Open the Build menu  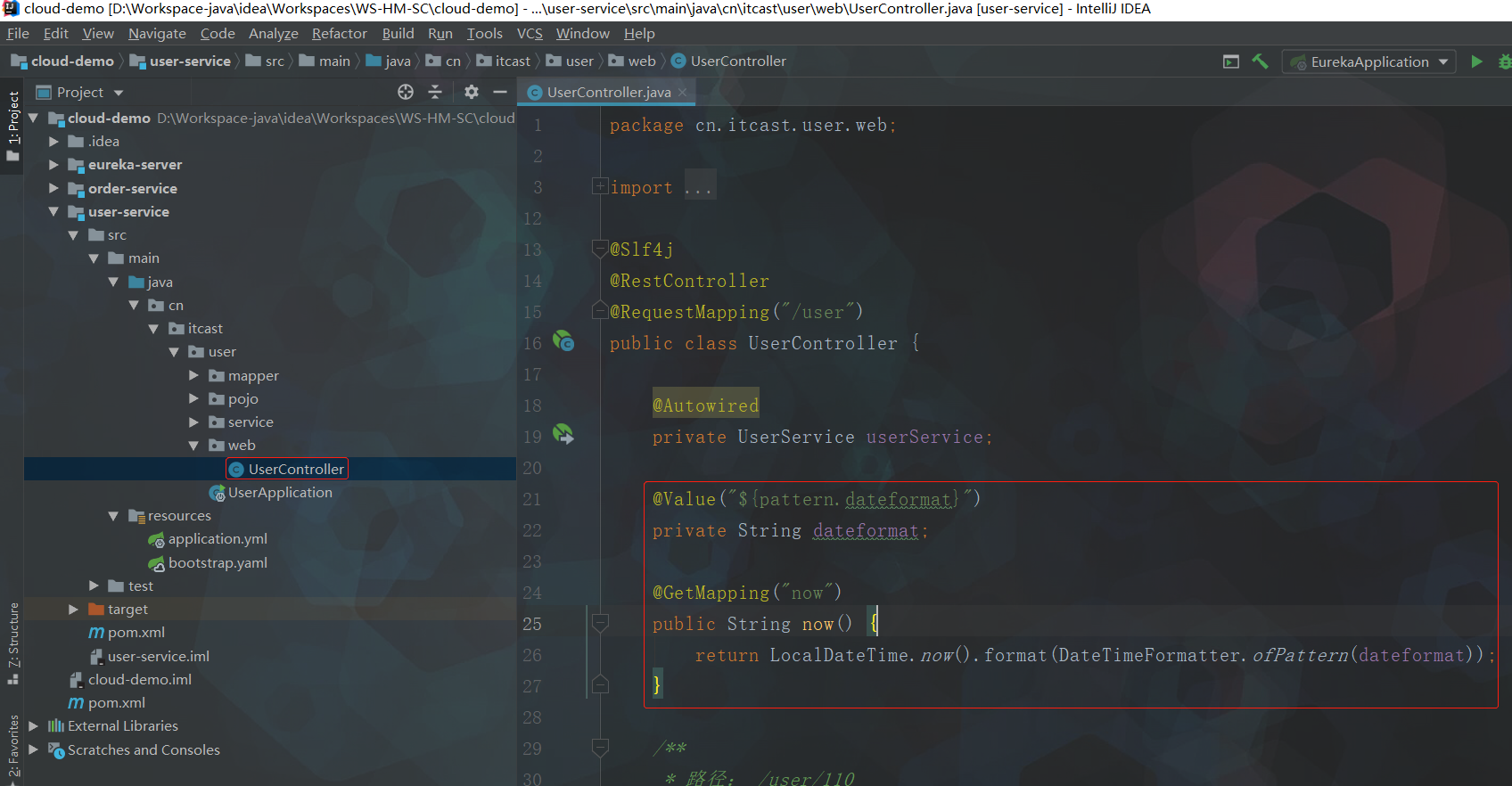(x=398, y=33)
